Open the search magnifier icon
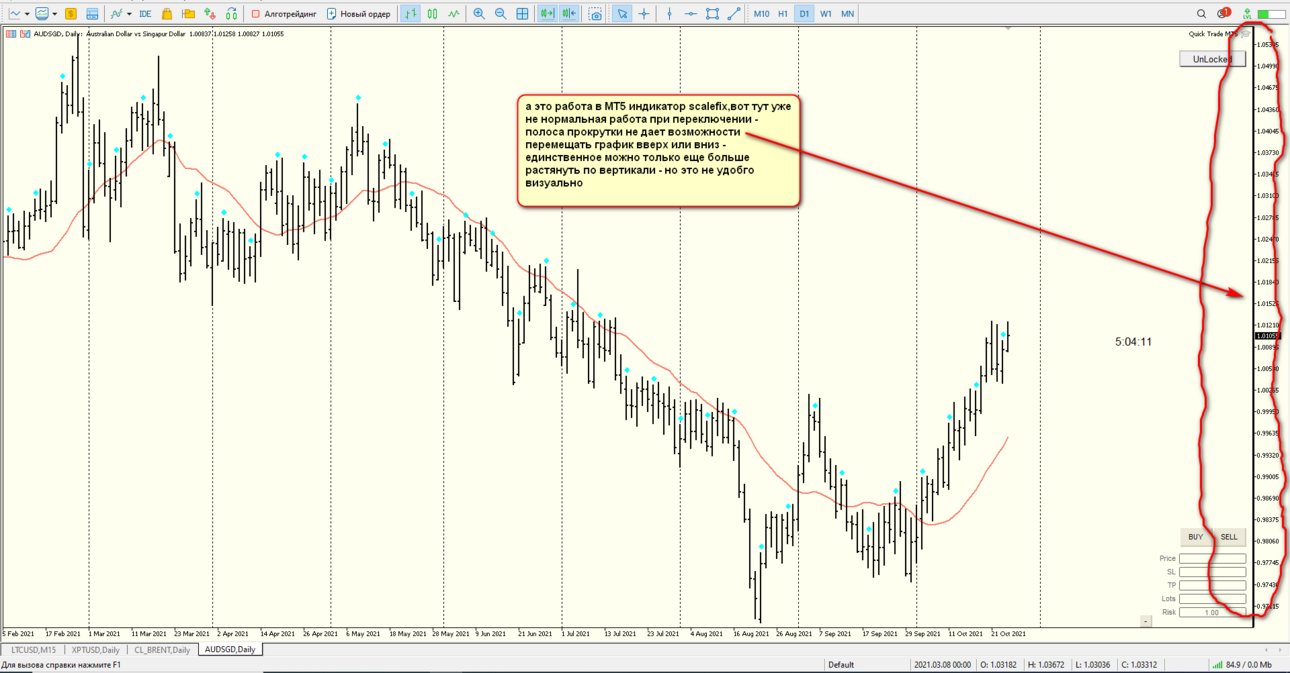1290x673 pixels. [1202, 14]
